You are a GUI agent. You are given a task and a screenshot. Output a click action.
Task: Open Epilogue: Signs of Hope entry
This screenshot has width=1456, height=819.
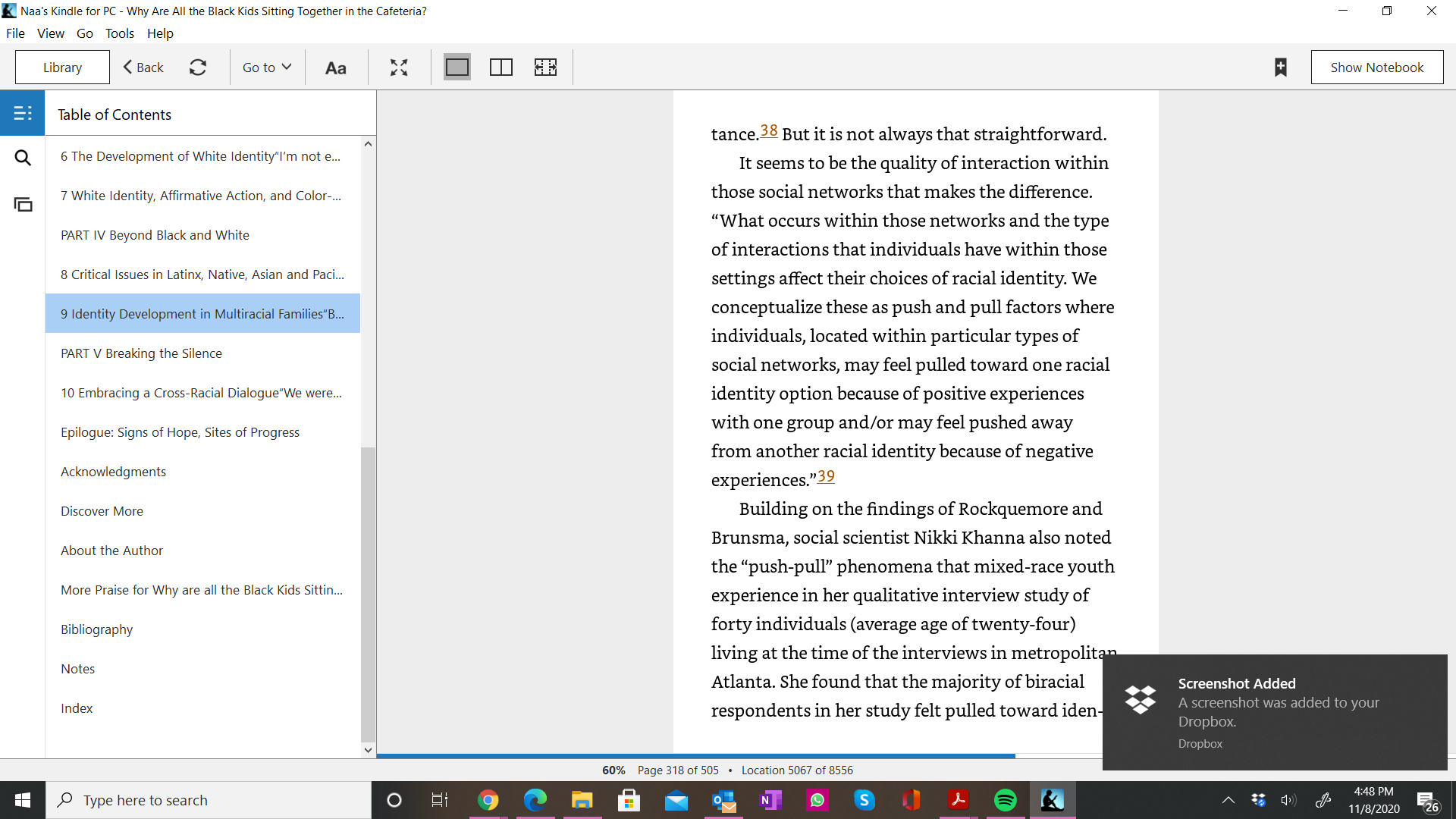(202, 432)
